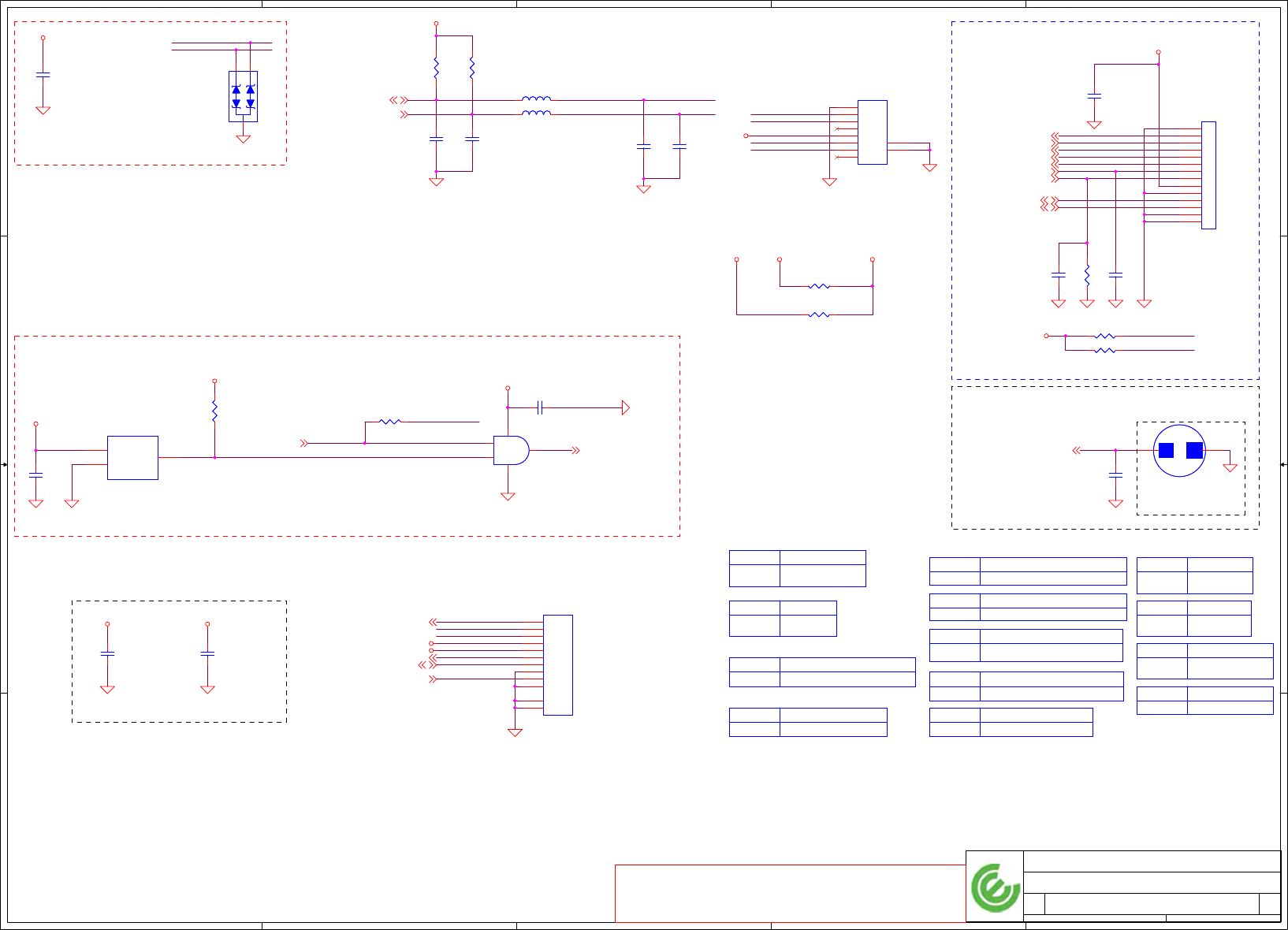Select the connector block above bottom-center ground symbol

pyautogui.click(x=558, y=665)
